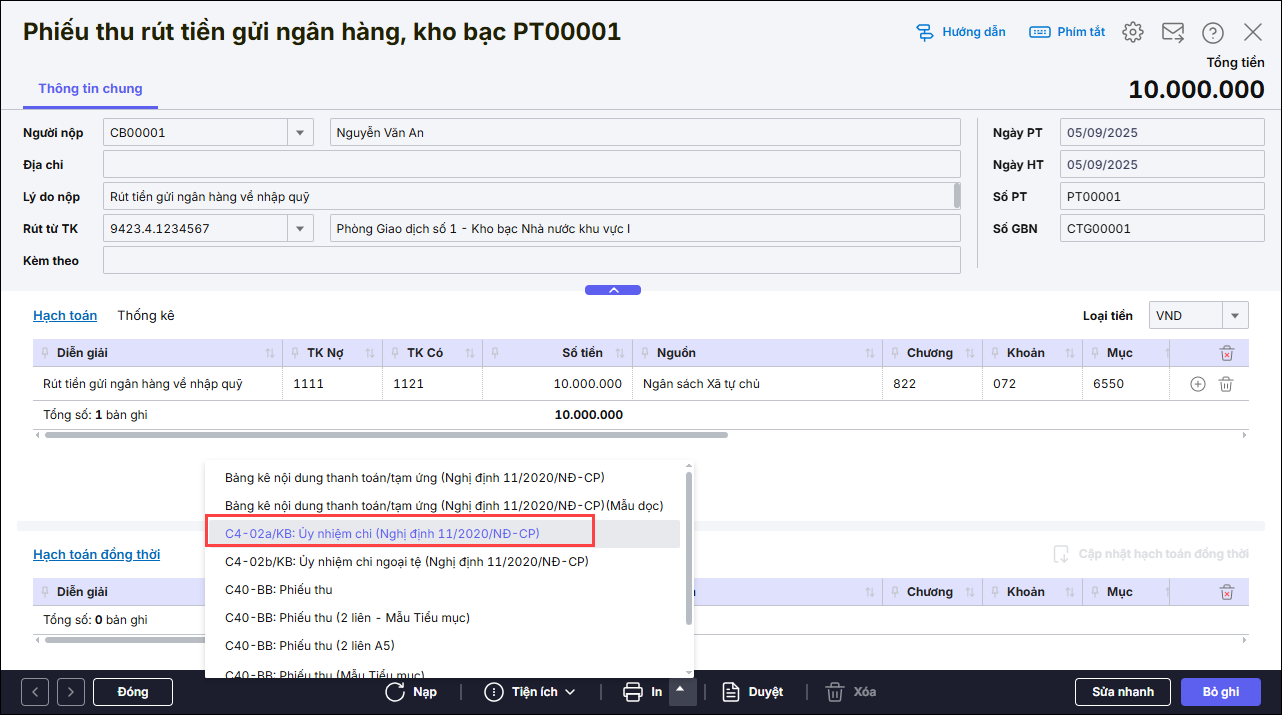Open the help question mark icon
The height and width of the screenshot is (715, 1282).
[1212, 32]
